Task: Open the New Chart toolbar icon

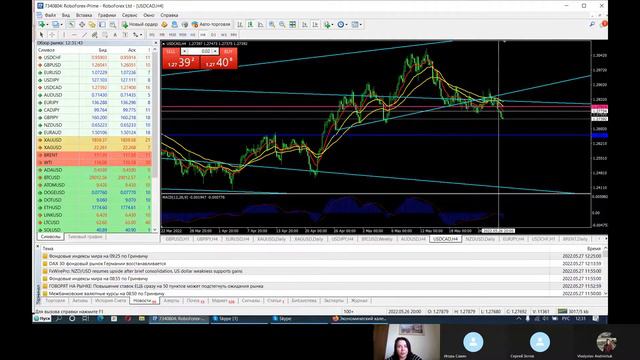Action: tap(41, 24)
